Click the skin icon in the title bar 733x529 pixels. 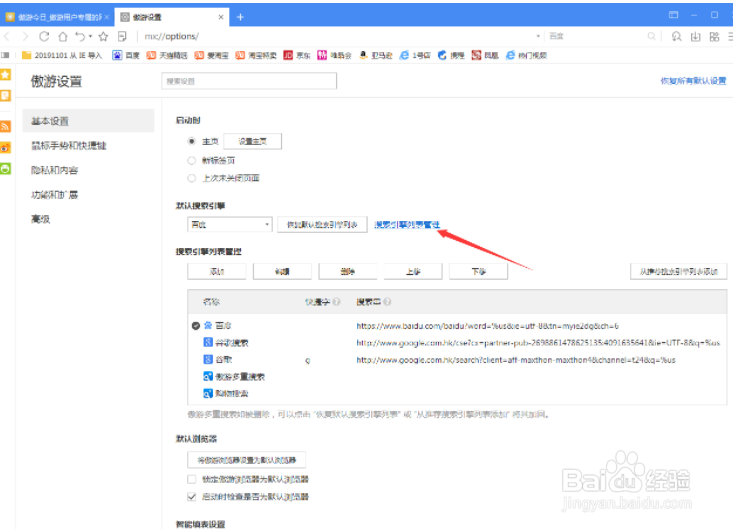673,15
